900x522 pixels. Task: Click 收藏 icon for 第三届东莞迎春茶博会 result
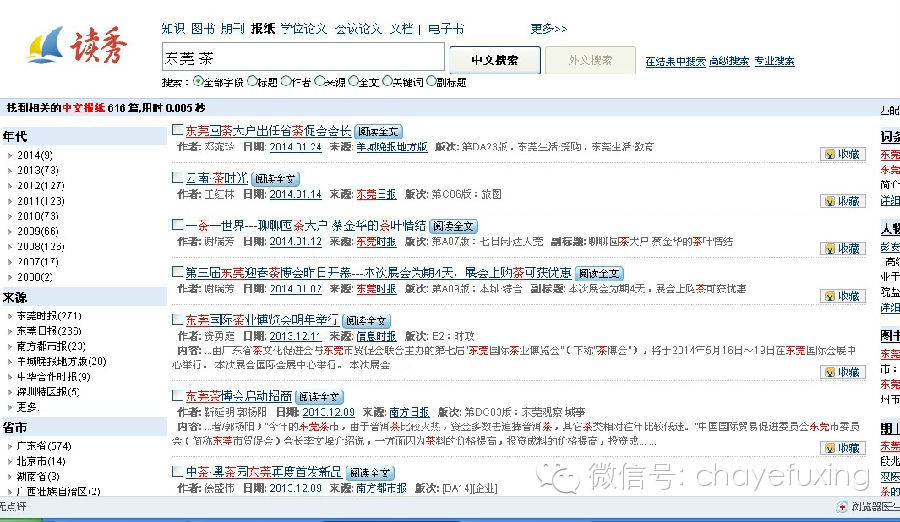[843, 296]
